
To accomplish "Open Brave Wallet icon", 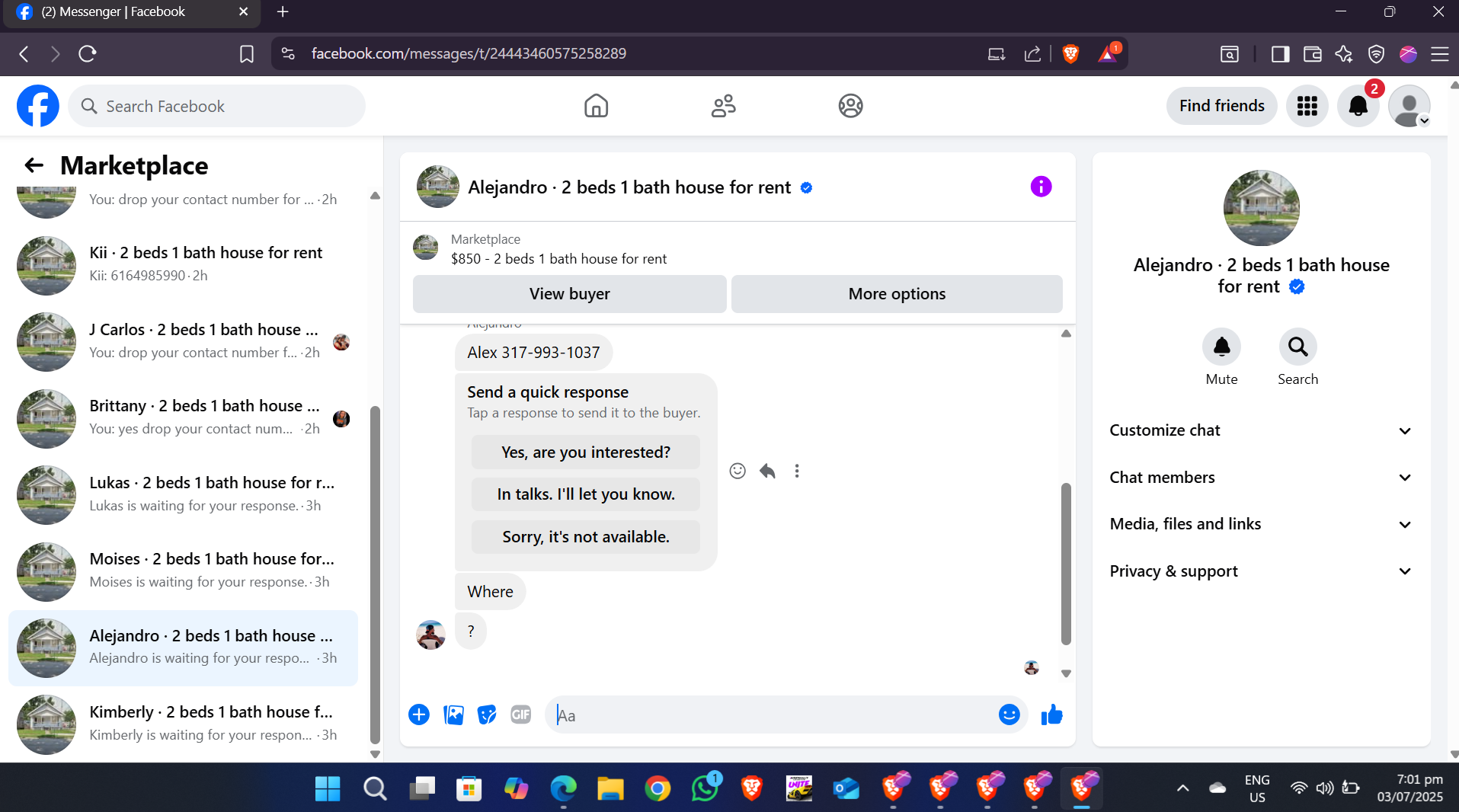I will (x=1312, y=54).
